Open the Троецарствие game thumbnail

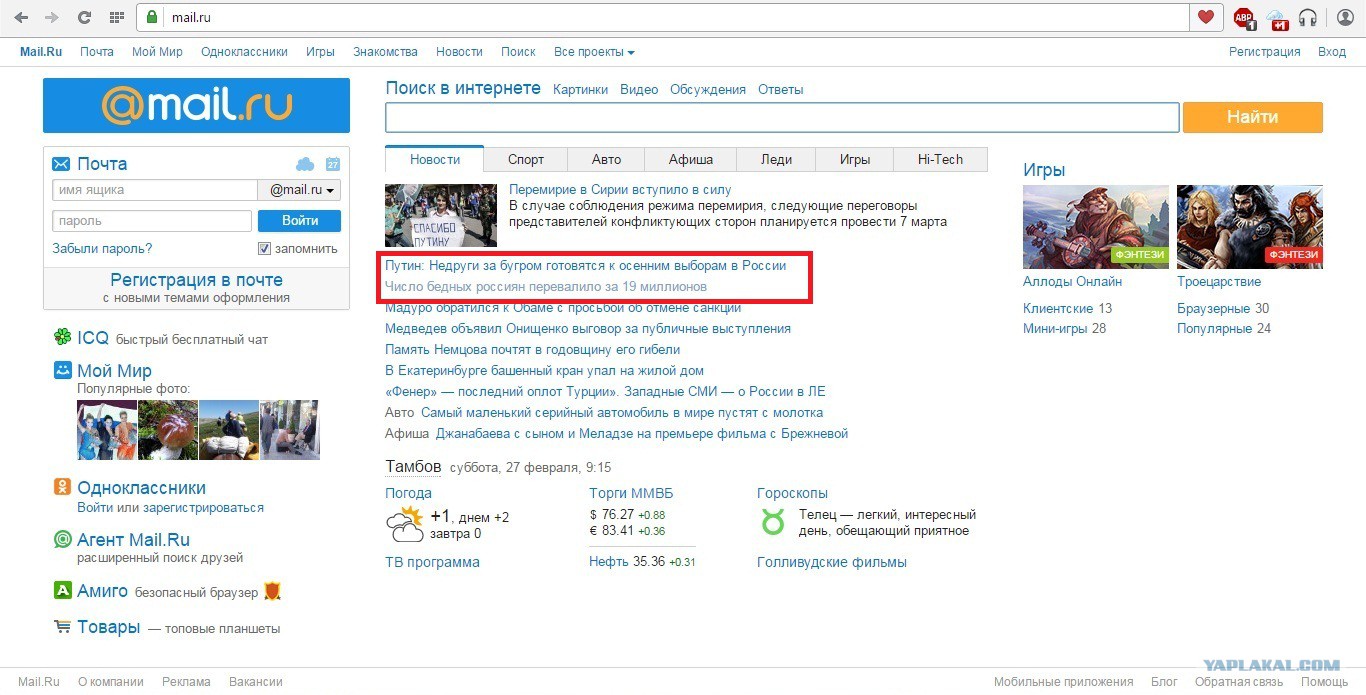tap(1250, 227)
